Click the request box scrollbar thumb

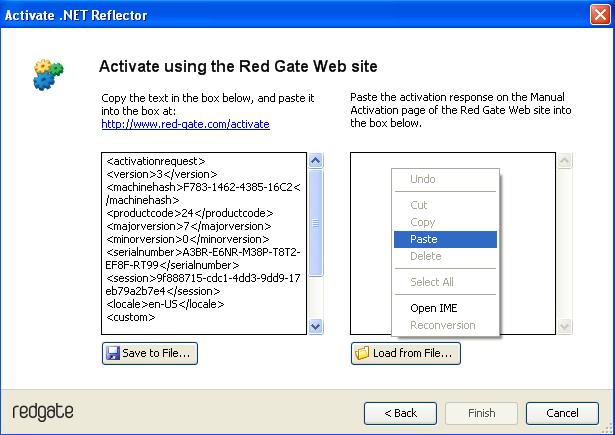(x=316, y=223)
